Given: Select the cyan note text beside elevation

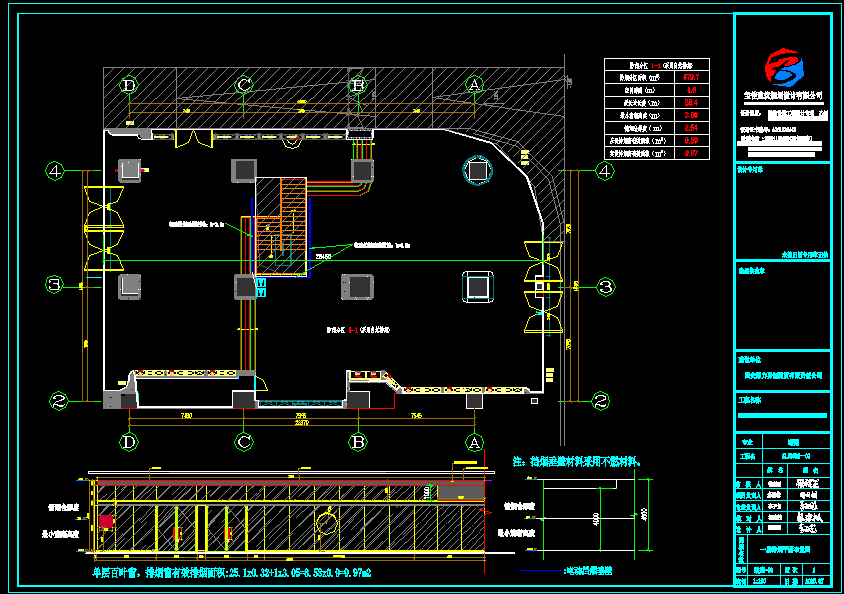Looking at the screenshot, I should tap(576, 461).
